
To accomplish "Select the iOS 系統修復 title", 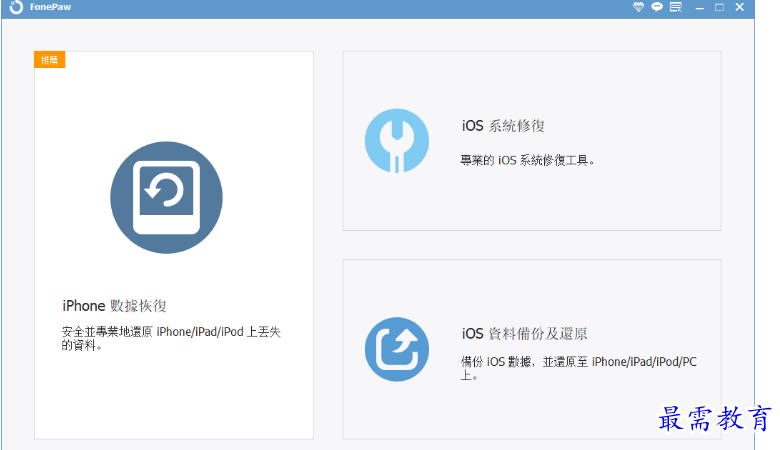I will tap(503, 126).
